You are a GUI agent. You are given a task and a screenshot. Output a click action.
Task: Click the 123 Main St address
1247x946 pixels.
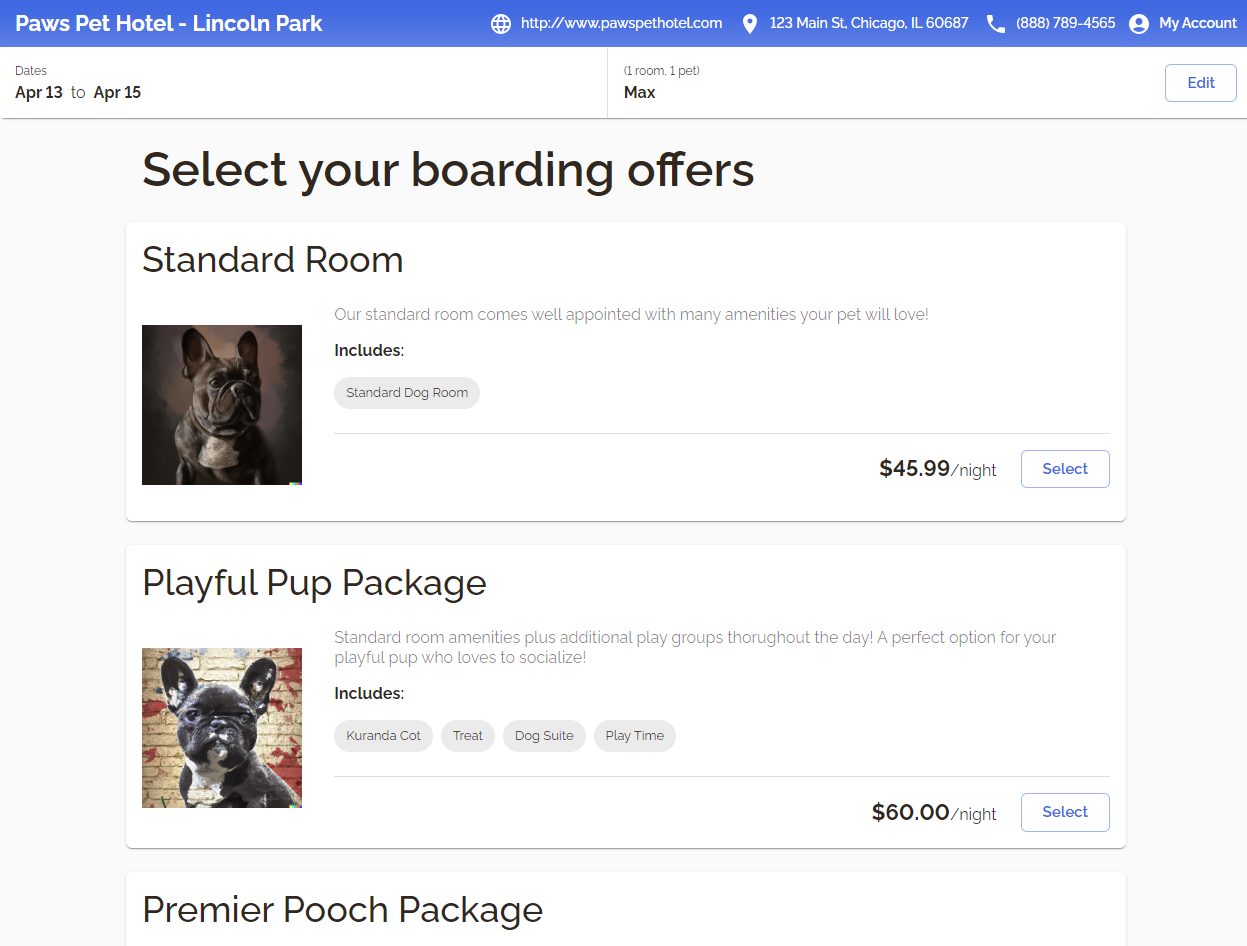(x=869, y=23)
